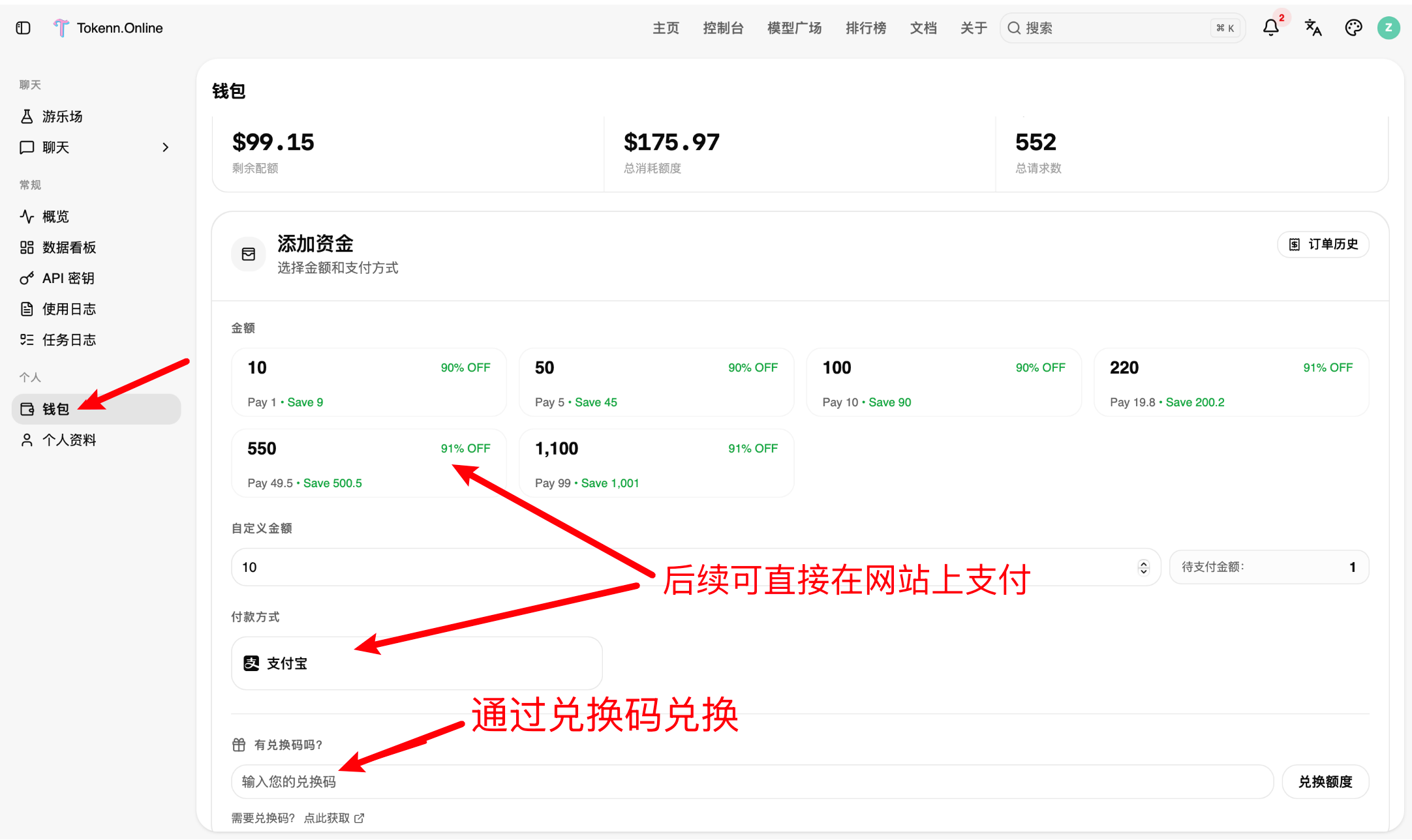
Task: Click the 552 total requests value
Action: 1036,142
